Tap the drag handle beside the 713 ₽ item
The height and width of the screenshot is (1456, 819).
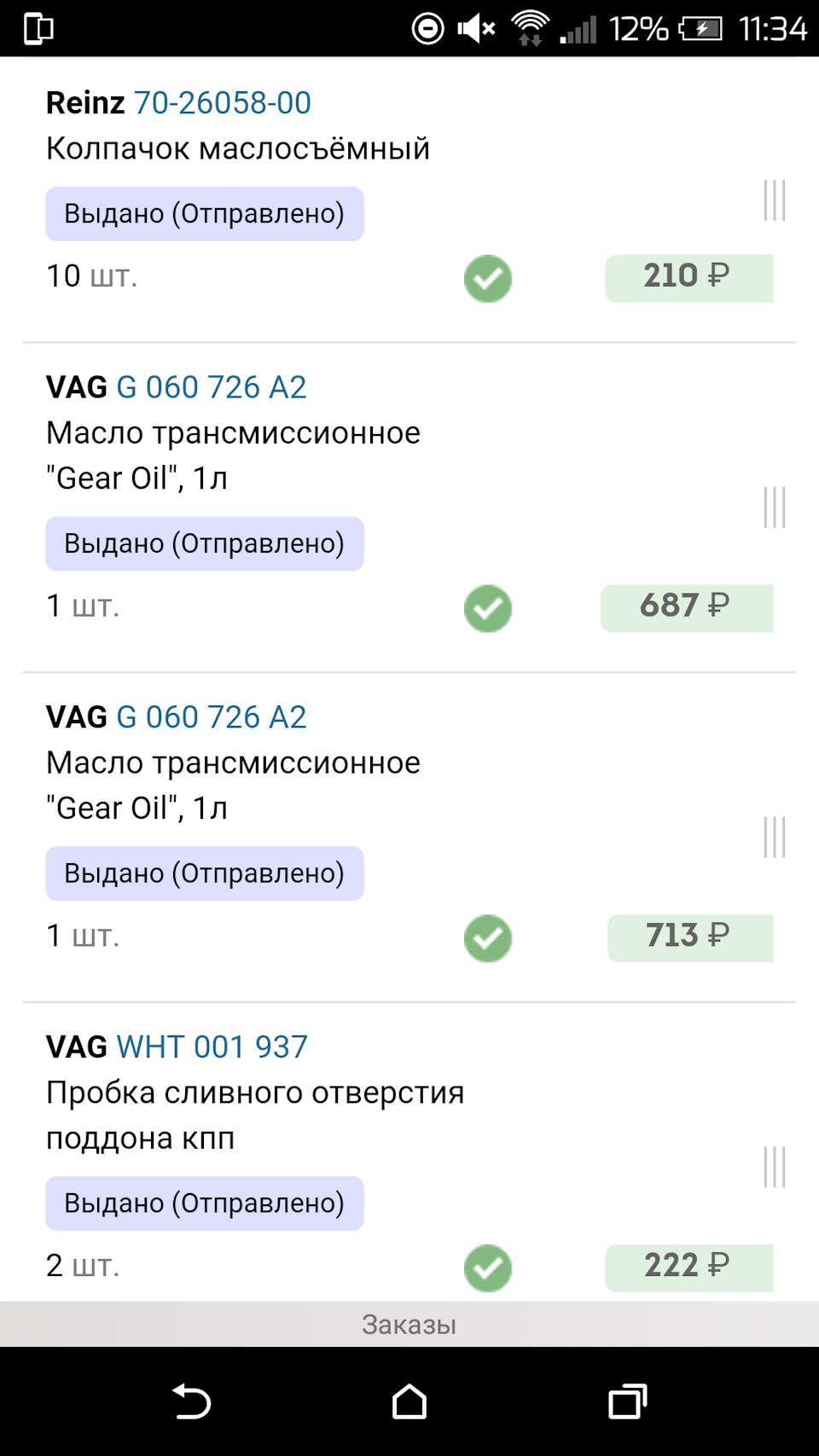click(x=774, y=837)
